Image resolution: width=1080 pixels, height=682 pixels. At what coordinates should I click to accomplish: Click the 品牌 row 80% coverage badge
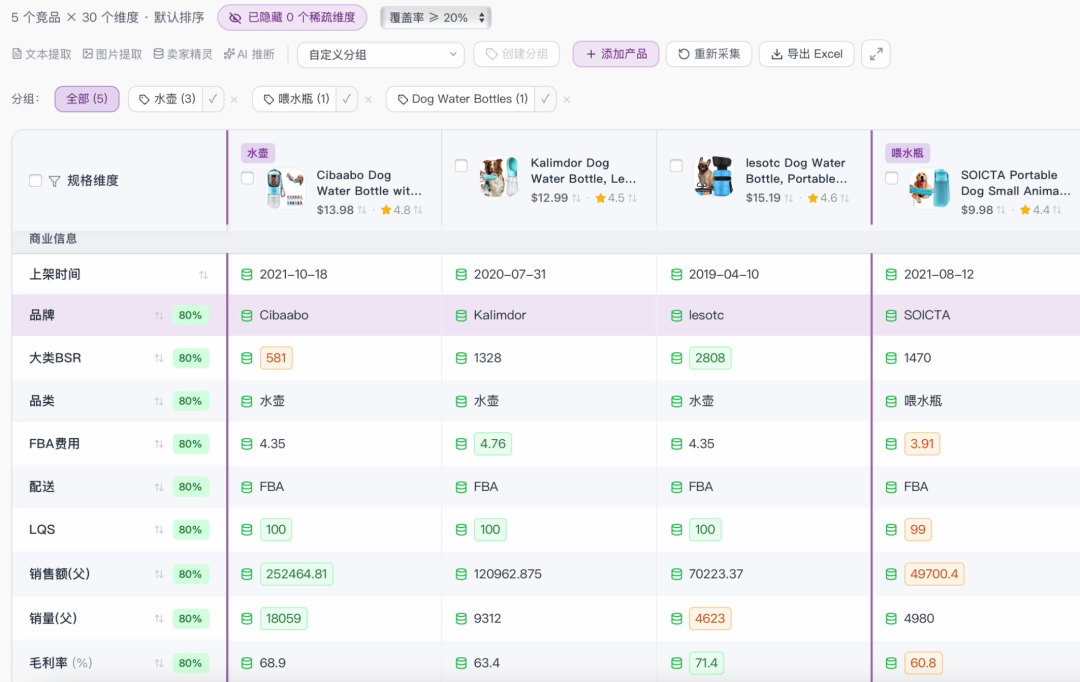pos(191,316)
